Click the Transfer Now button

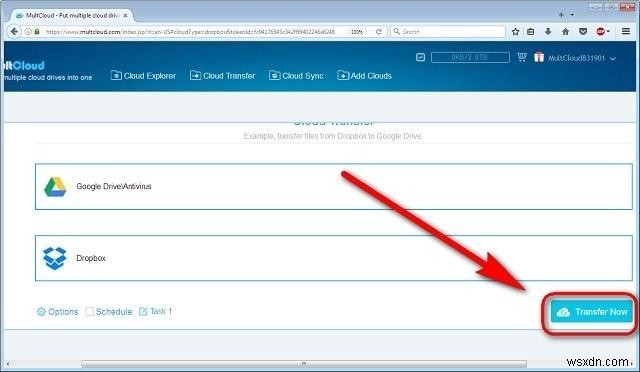591,312
